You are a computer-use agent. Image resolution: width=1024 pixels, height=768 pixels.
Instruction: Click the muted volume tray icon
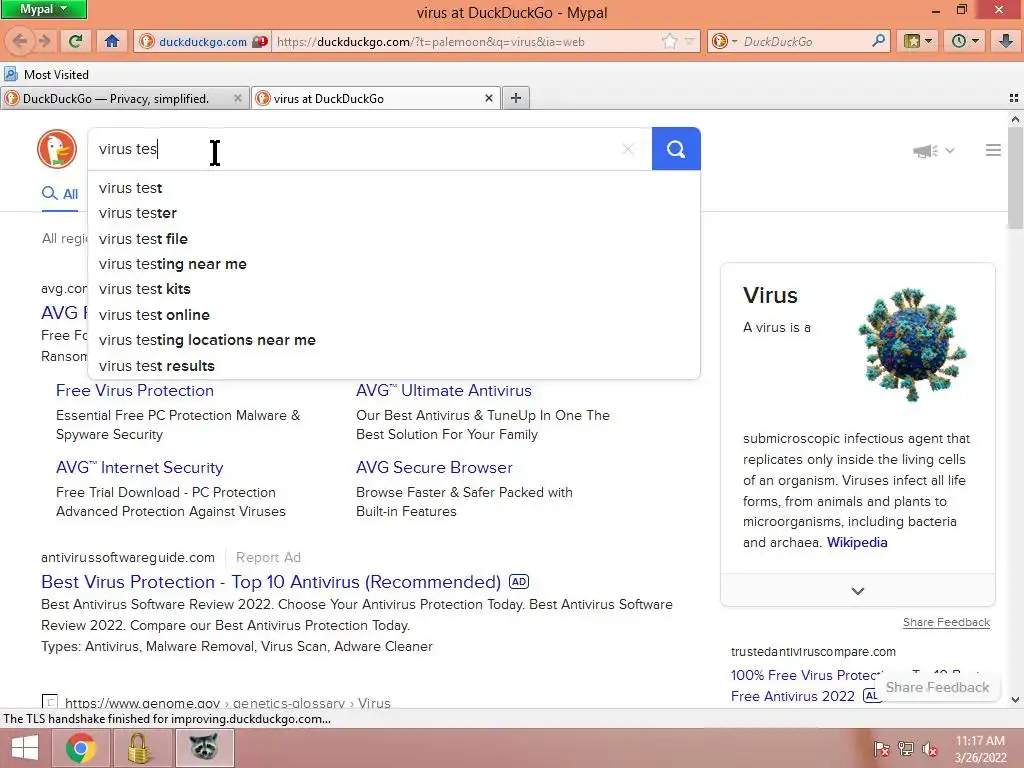(x=930, y=749)
